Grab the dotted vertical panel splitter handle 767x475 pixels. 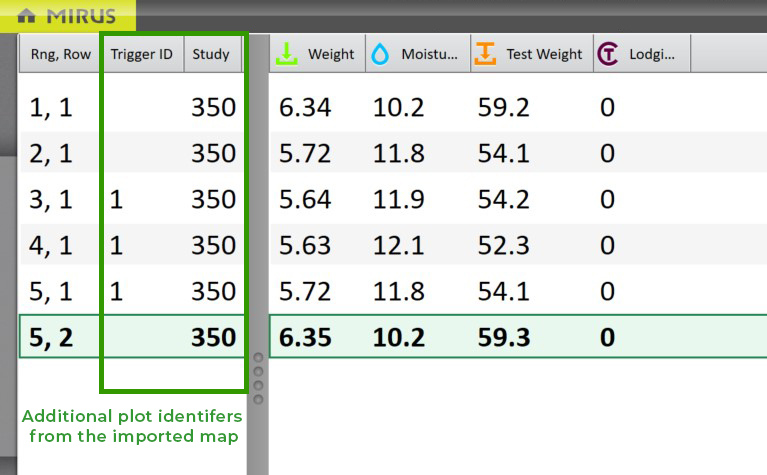coord(258,377)
